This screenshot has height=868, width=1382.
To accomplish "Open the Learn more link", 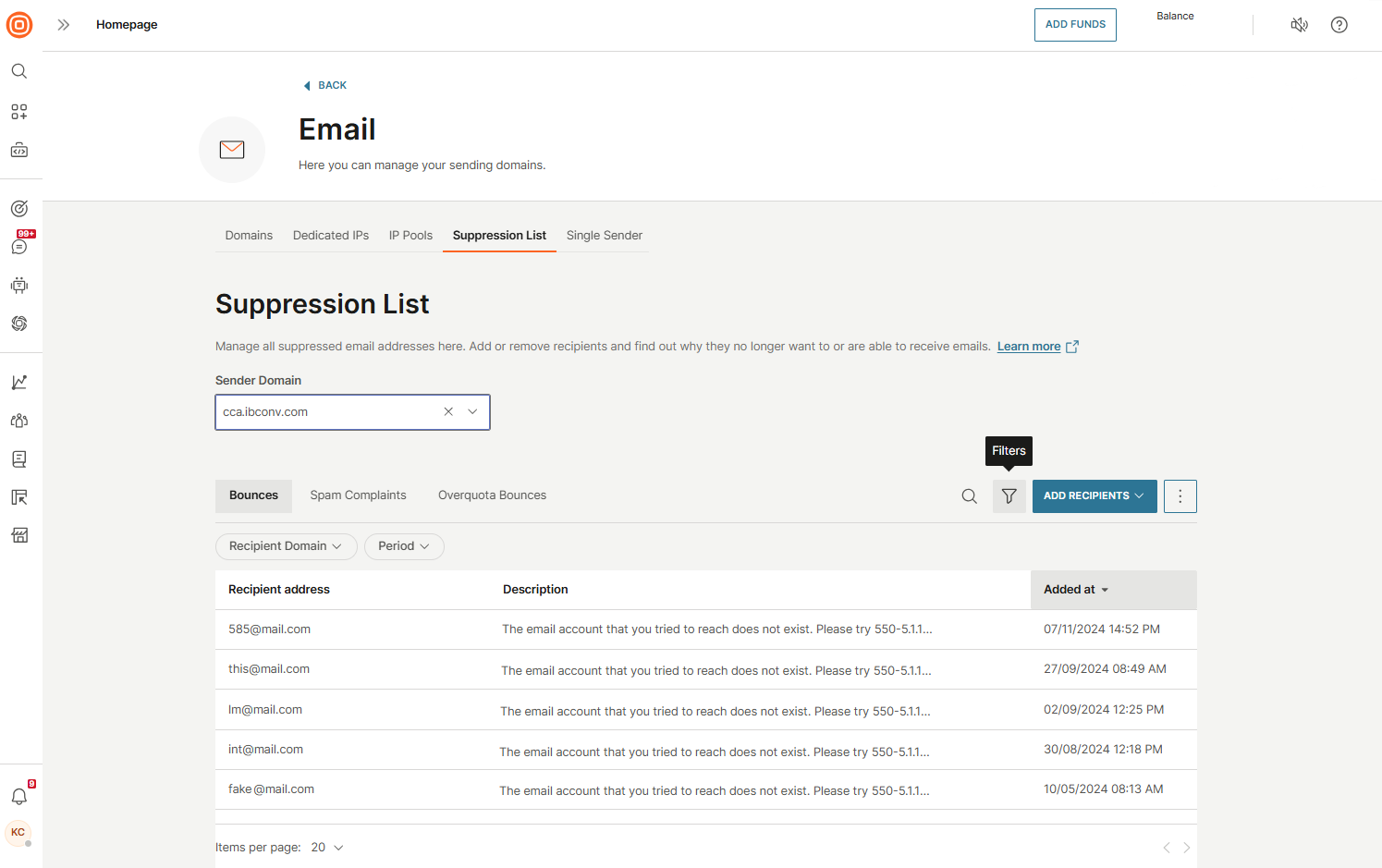I will (1029, 346).
